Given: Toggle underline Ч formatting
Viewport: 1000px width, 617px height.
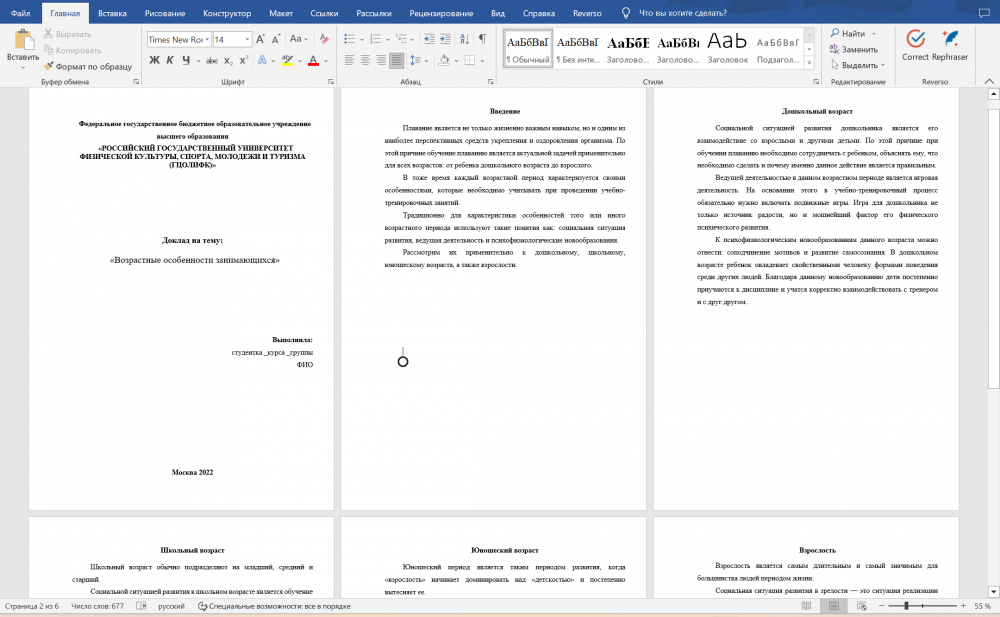Looking at the screenshot, I should [186, 60].
